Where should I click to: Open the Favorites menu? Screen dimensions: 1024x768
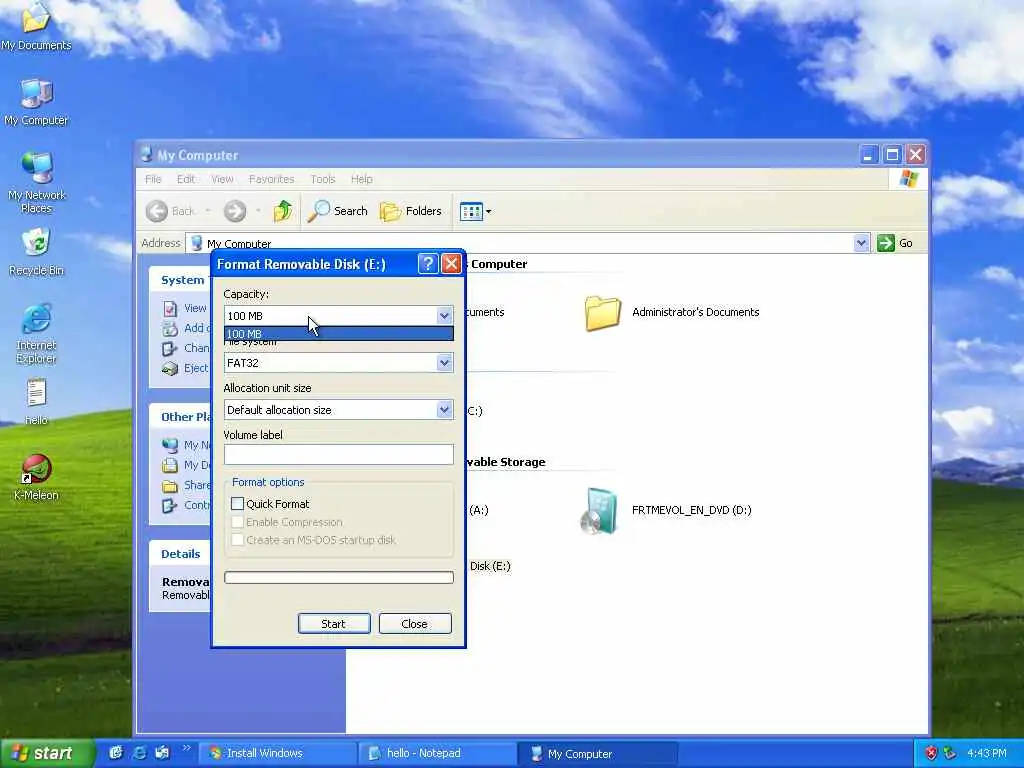pyautogui.click(x=271, y=179)
